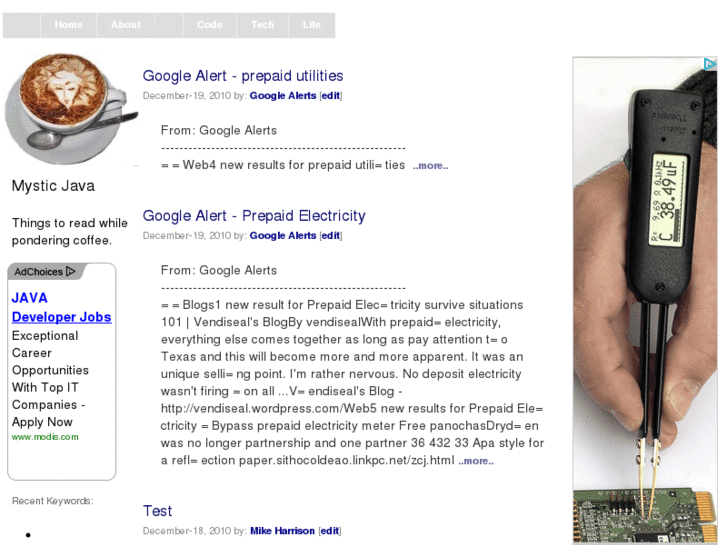The width and height of the screenshot is (727, 545).
Task: Click edit link on Test post
Action: tap(330, 531)
